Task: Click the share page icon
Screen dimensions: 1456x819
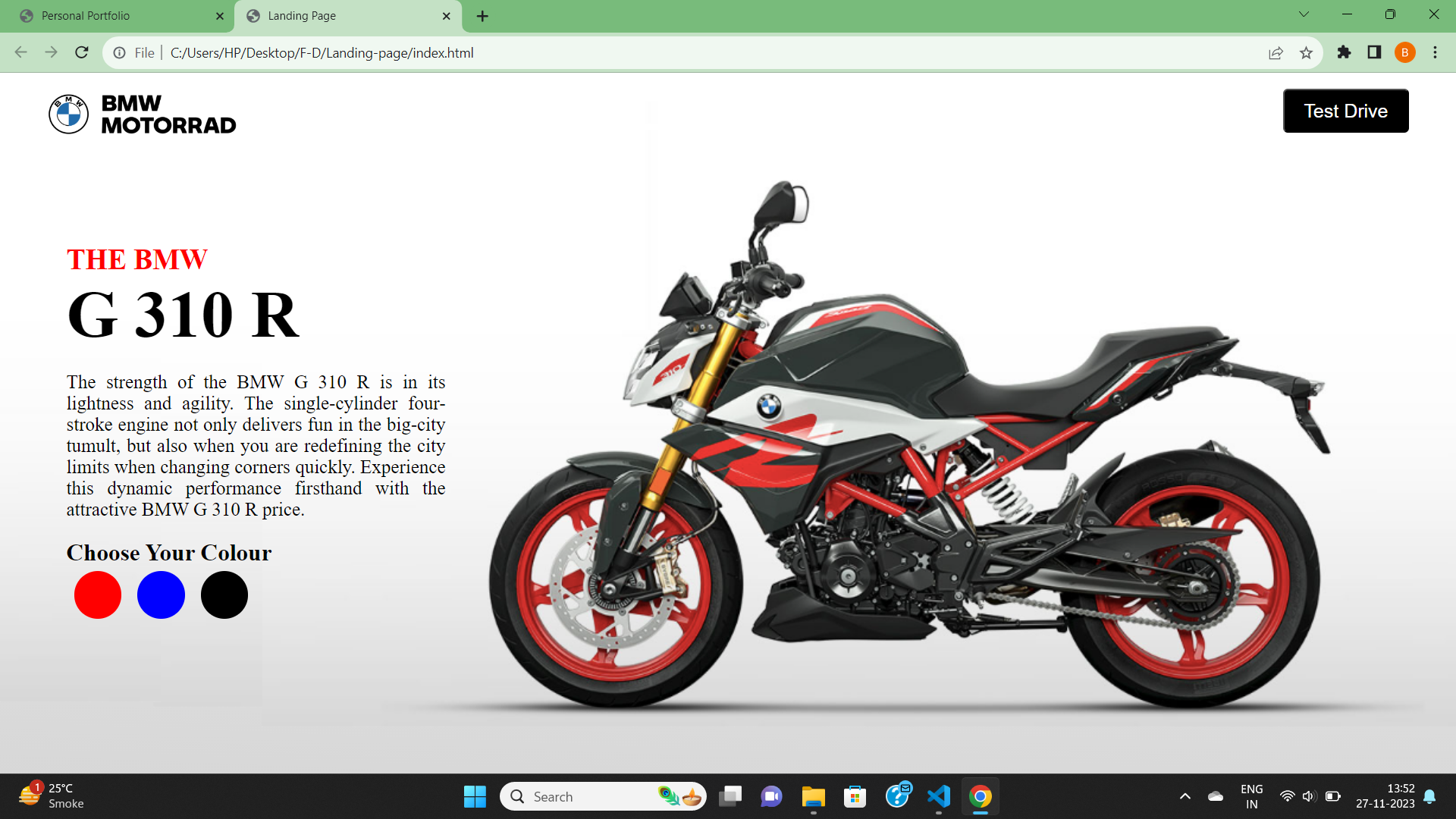Action: 1276,52
